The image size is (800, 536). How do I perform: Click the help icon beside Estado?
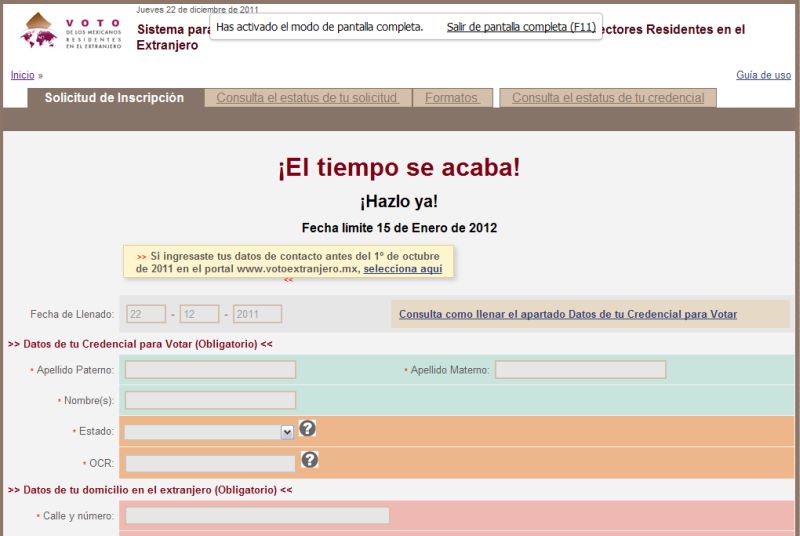click(308, 428)
